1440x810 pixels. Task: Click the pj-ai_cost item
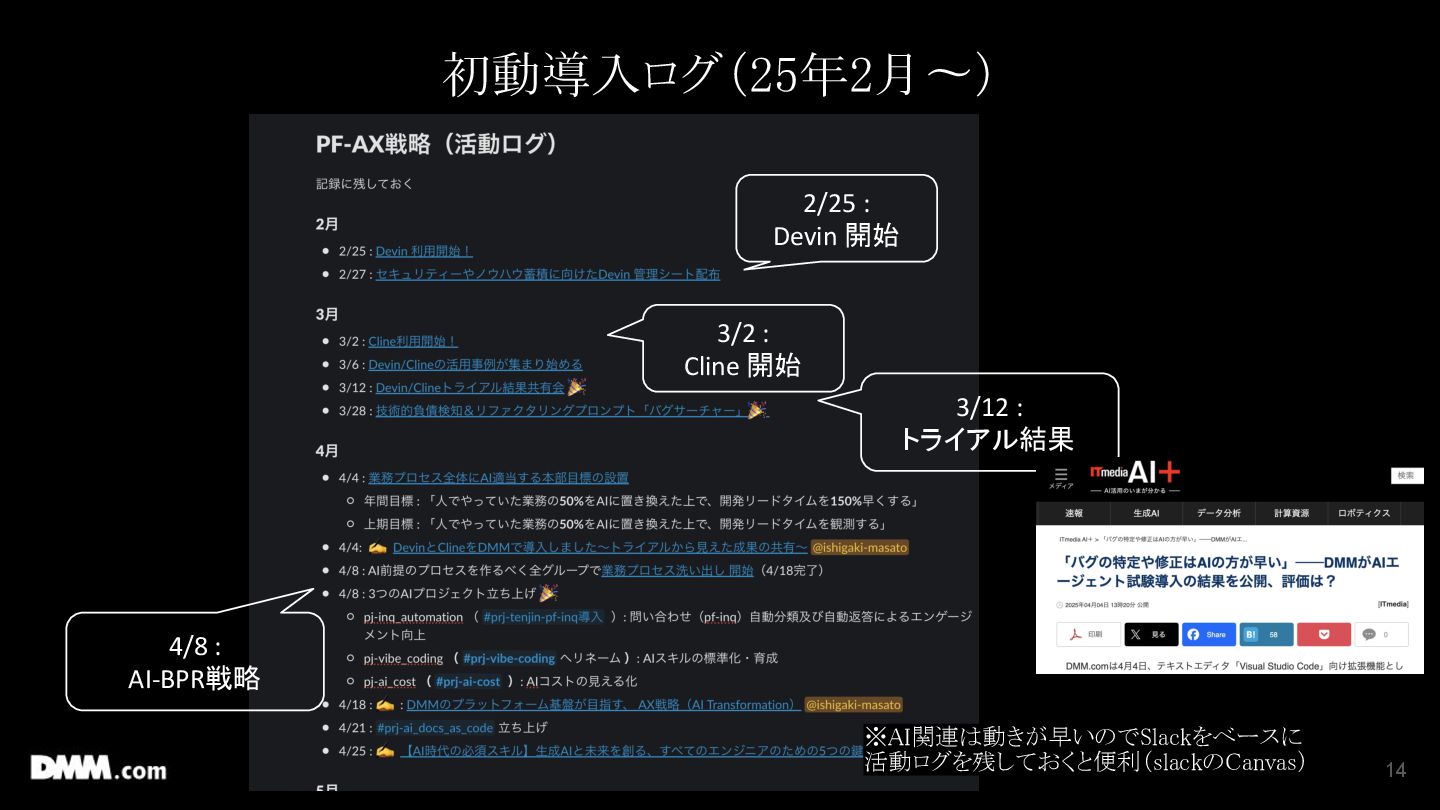pyautogui.click(x=390, y=682)
